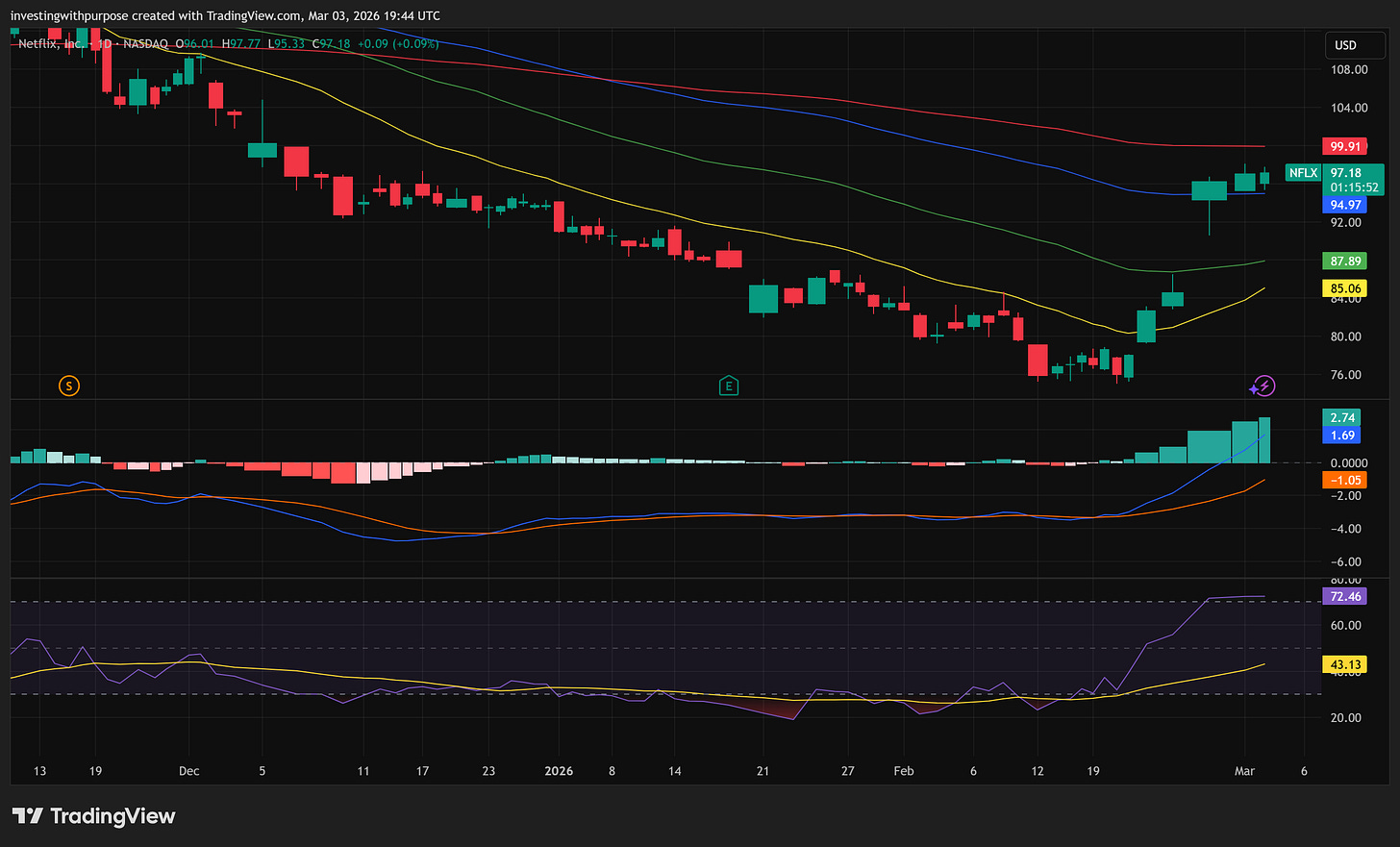Viewport: 1400px width, 847px height.
Task: Click the 17 date on time axis
Action: [422, 771]
